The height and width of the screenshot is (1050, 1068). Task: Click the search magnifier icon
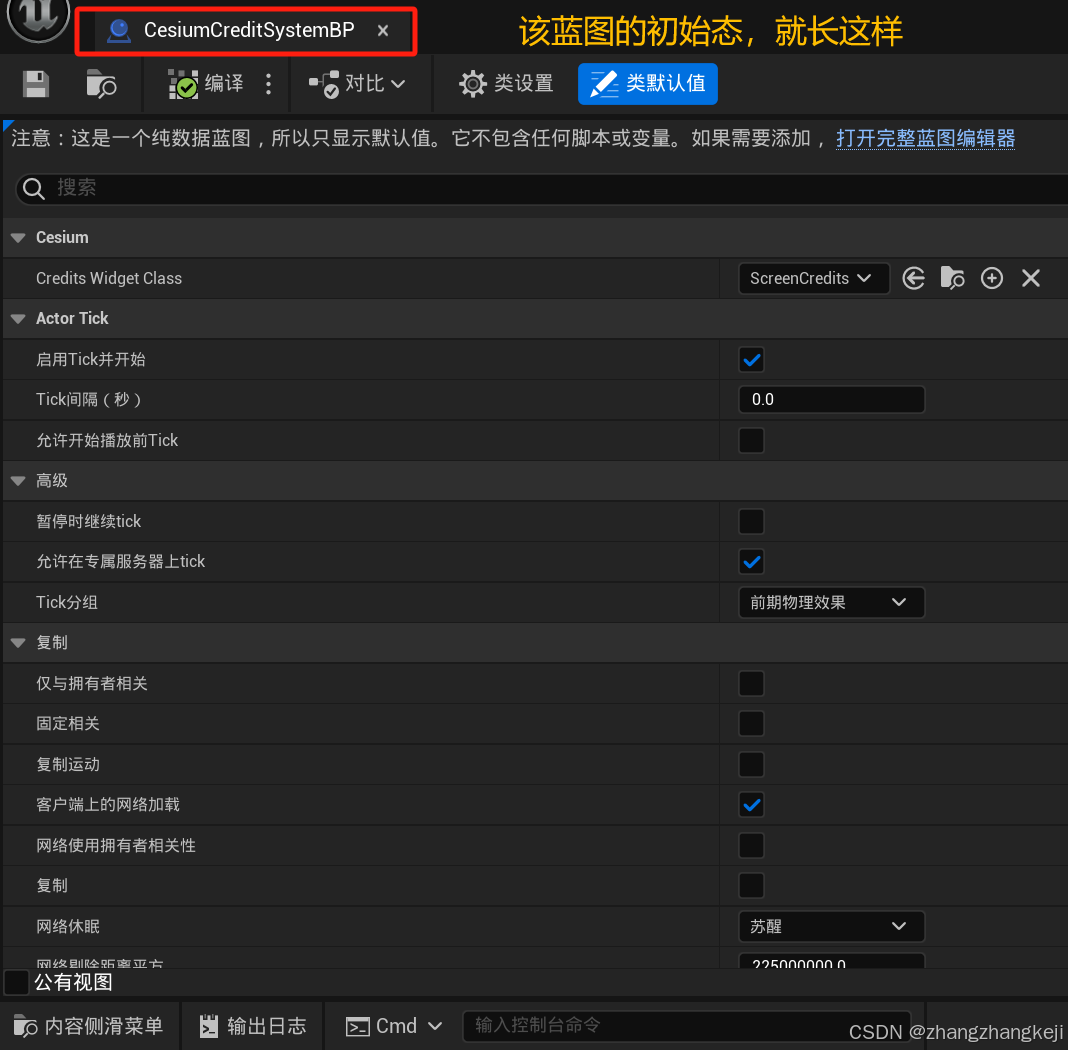pyautogui.click(x=33, y=189)
